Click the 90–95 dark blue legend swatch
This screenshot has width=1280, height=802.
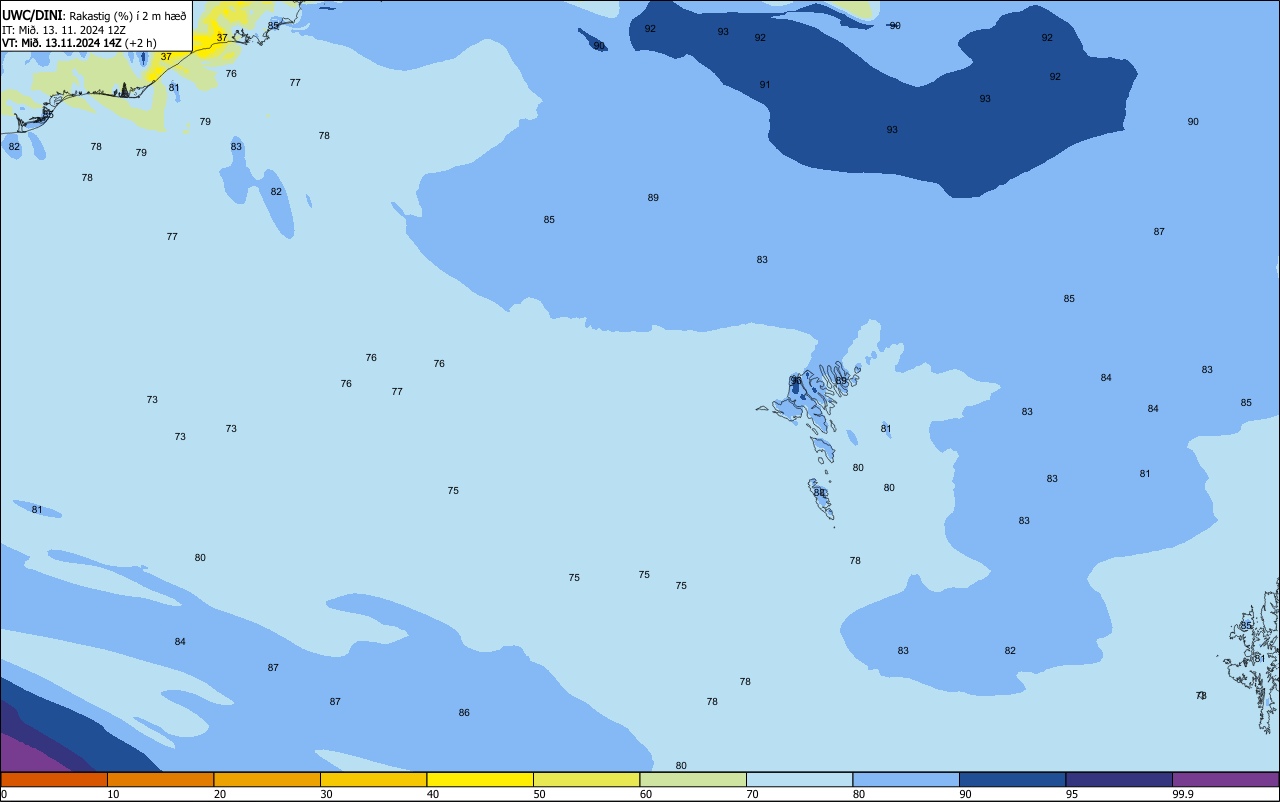(x=1012, y=779)
